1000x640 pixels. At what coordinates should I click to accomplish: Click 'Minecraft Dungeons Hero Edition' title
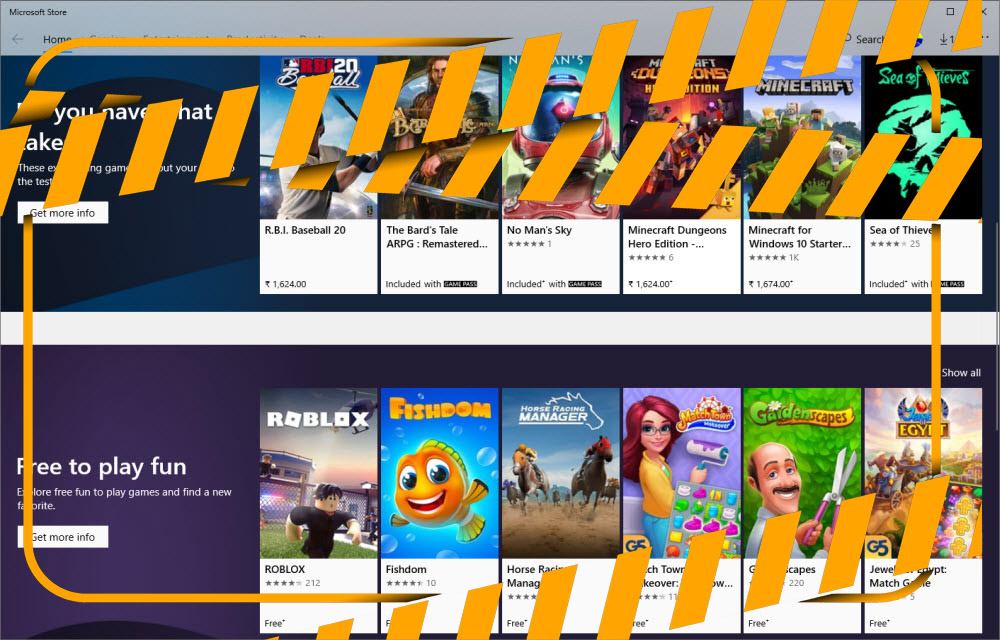click(677, 237)
